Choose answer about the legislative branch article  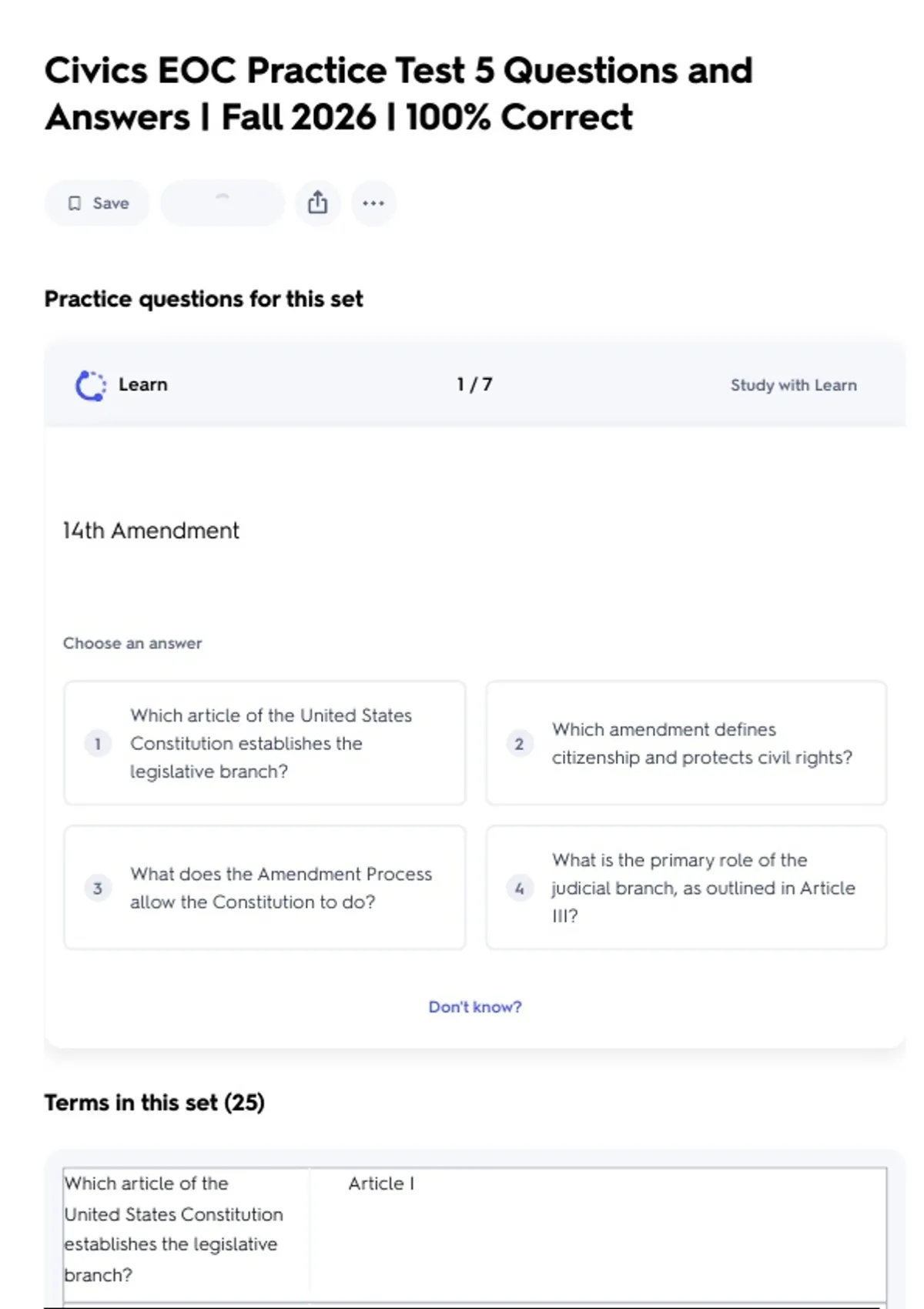(270, 743)
